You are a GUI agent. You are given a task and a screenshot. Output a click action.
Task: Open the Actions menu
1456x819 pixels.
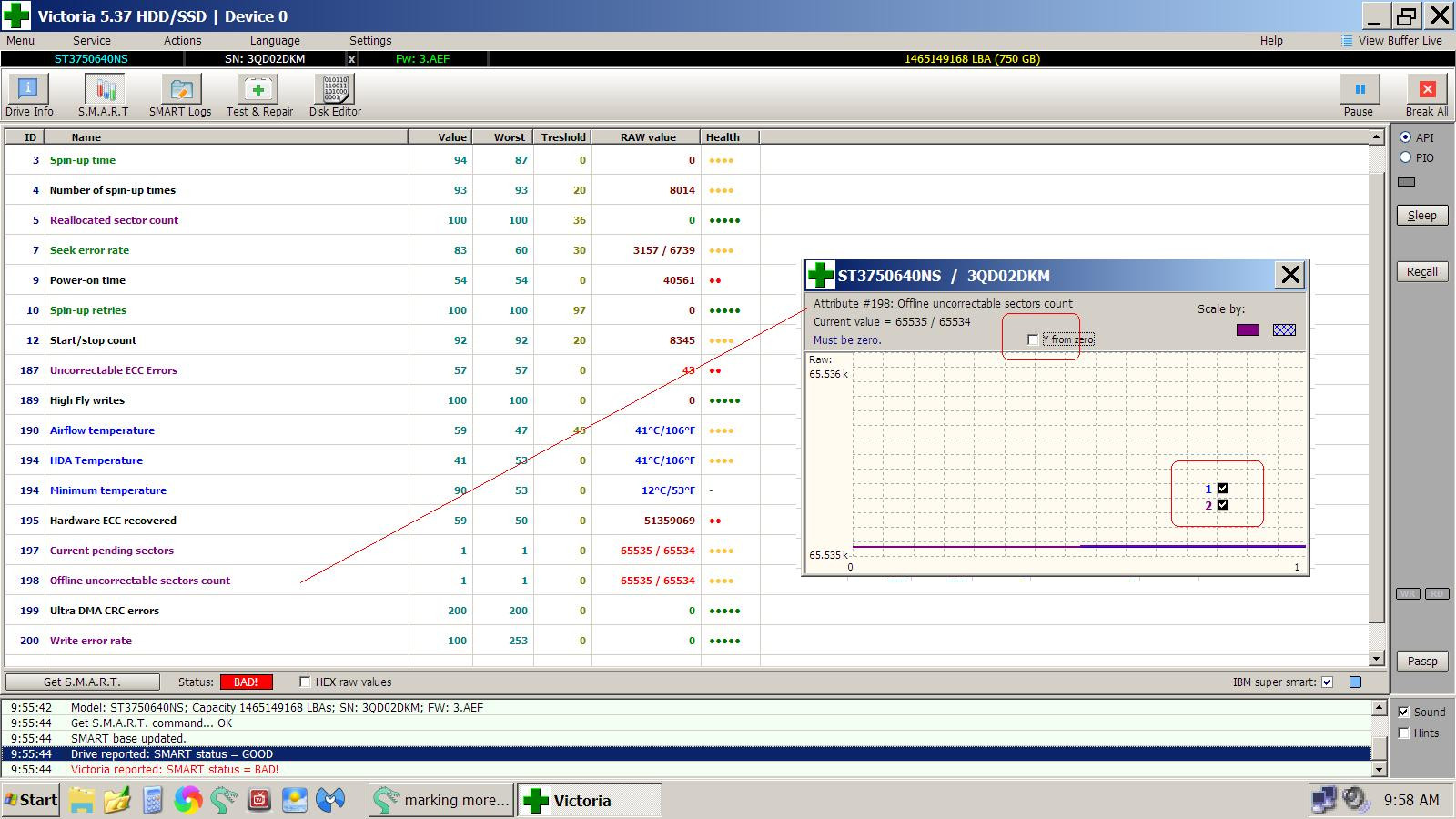(x=183, y=41)
